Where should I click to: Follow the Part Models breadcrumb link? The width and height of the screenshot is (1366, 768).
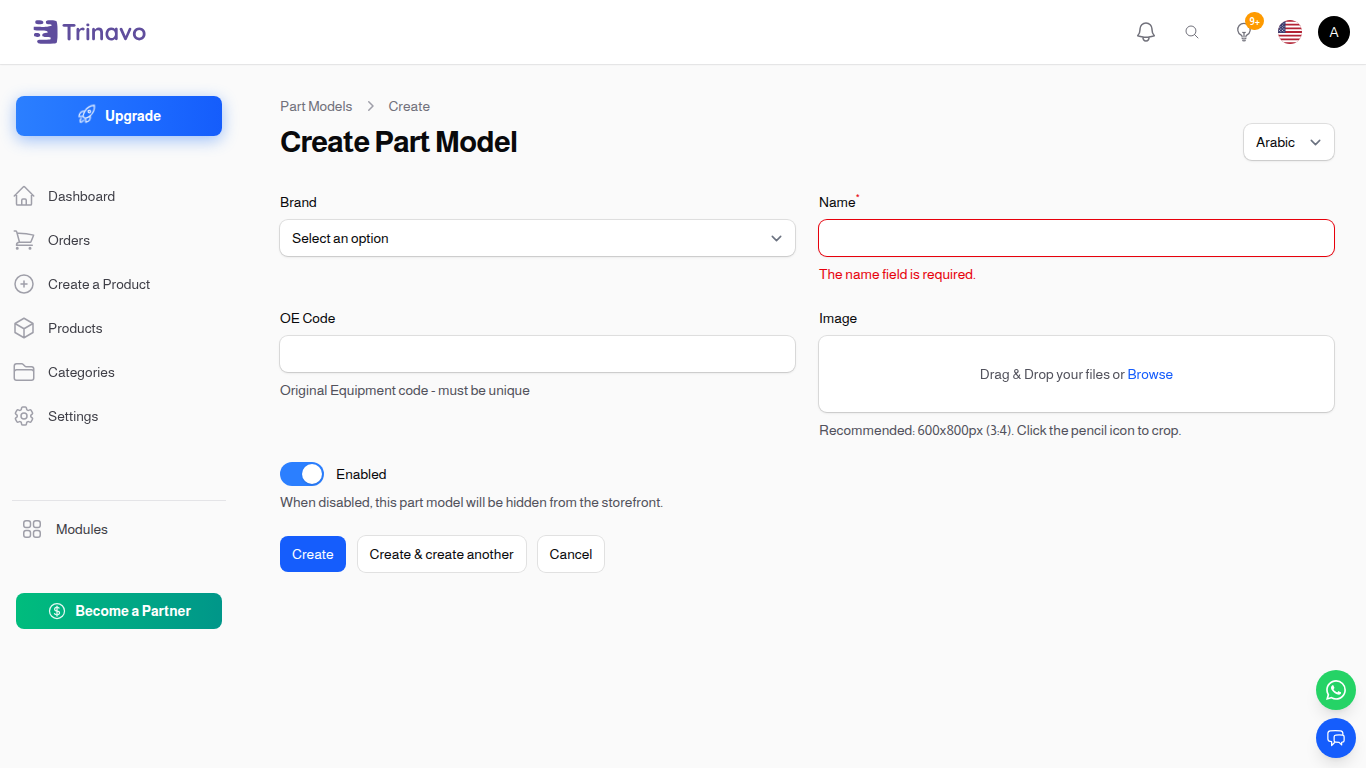click(316, 106)
